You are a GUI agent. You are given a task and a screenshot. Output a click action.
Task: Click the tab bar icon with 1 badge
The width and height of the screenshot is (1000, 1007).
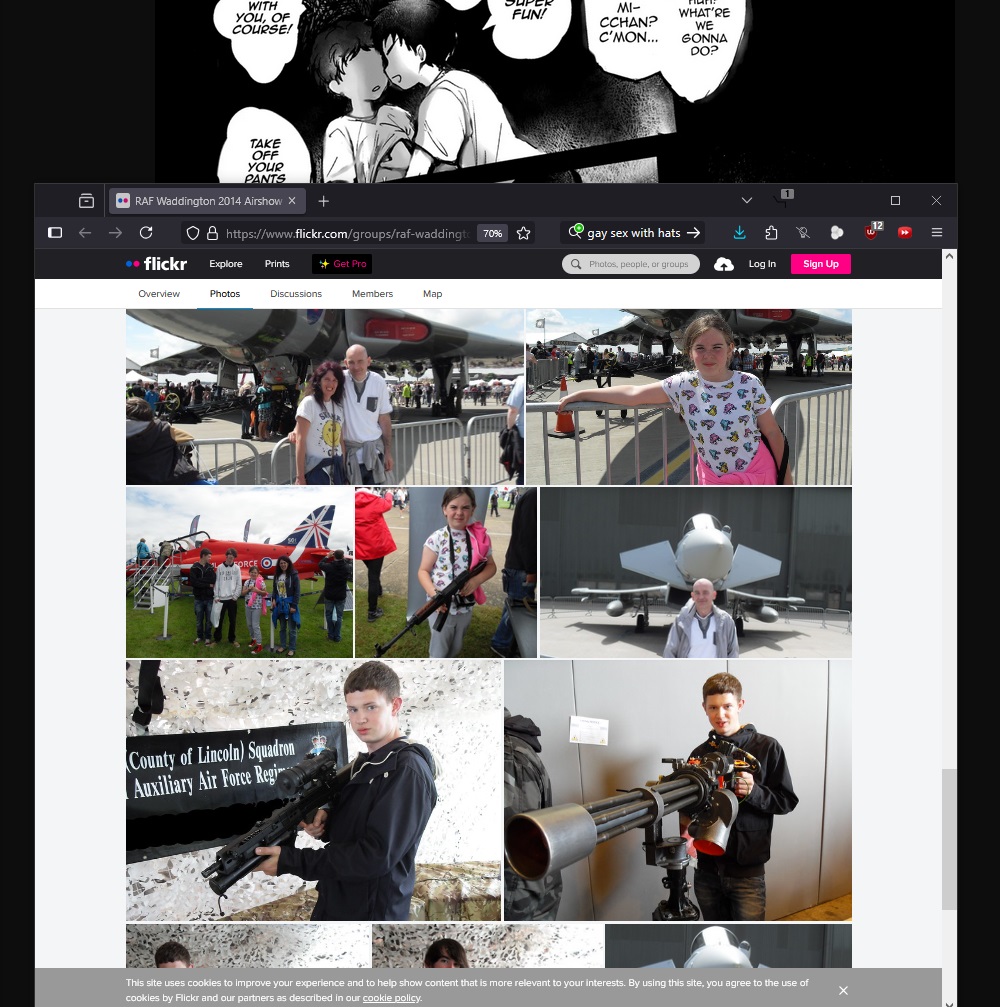tap(785, 198)
